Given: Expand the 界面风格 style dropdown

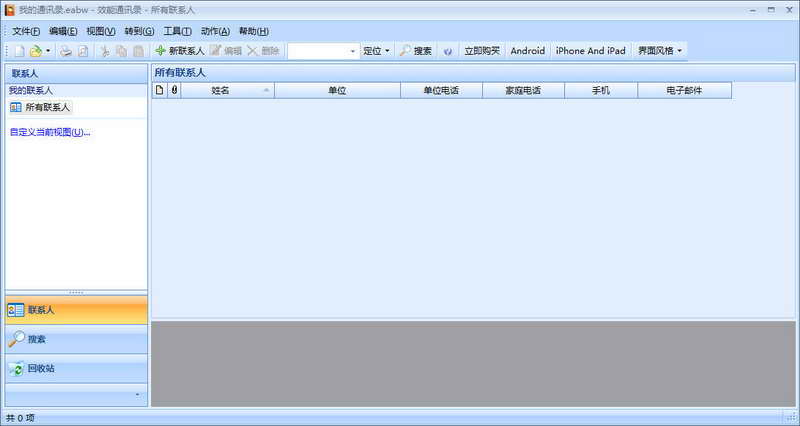Looking at the screenshot, I should [x=660, y=51].
